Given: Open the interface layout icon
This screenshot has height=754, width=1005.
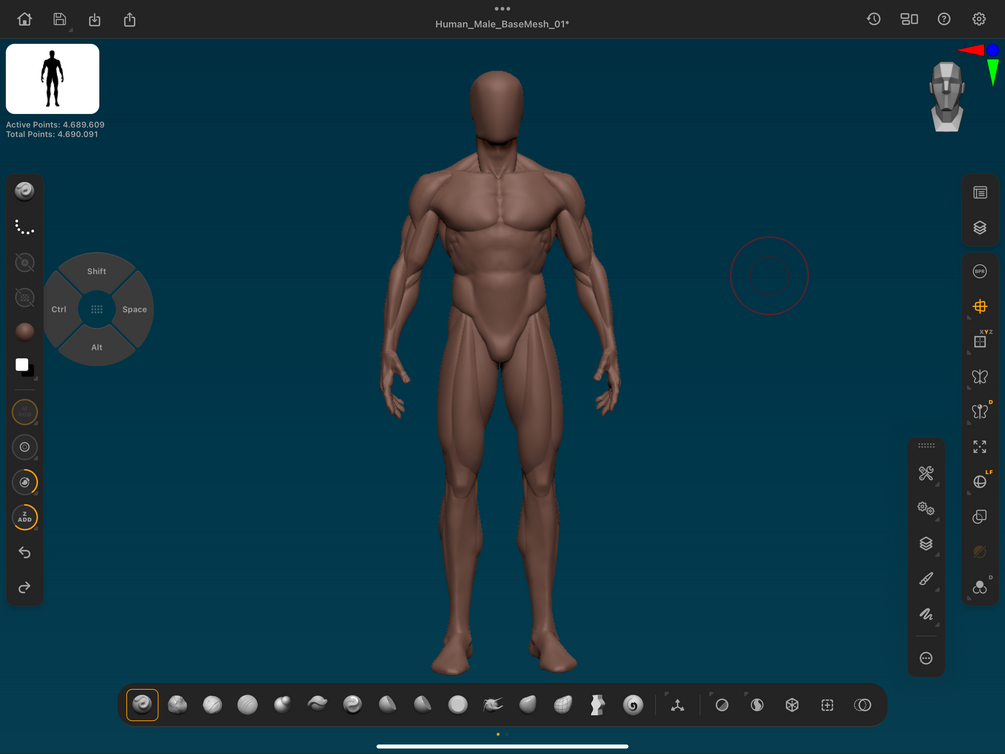Looking at the screenshot, I should 909,19.
